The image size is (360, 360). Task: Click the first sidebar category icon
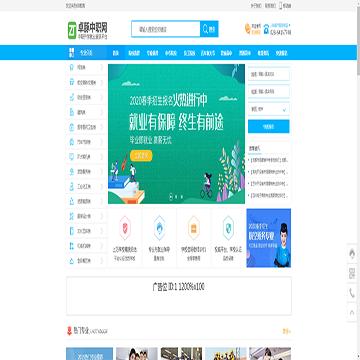[71, 68]
